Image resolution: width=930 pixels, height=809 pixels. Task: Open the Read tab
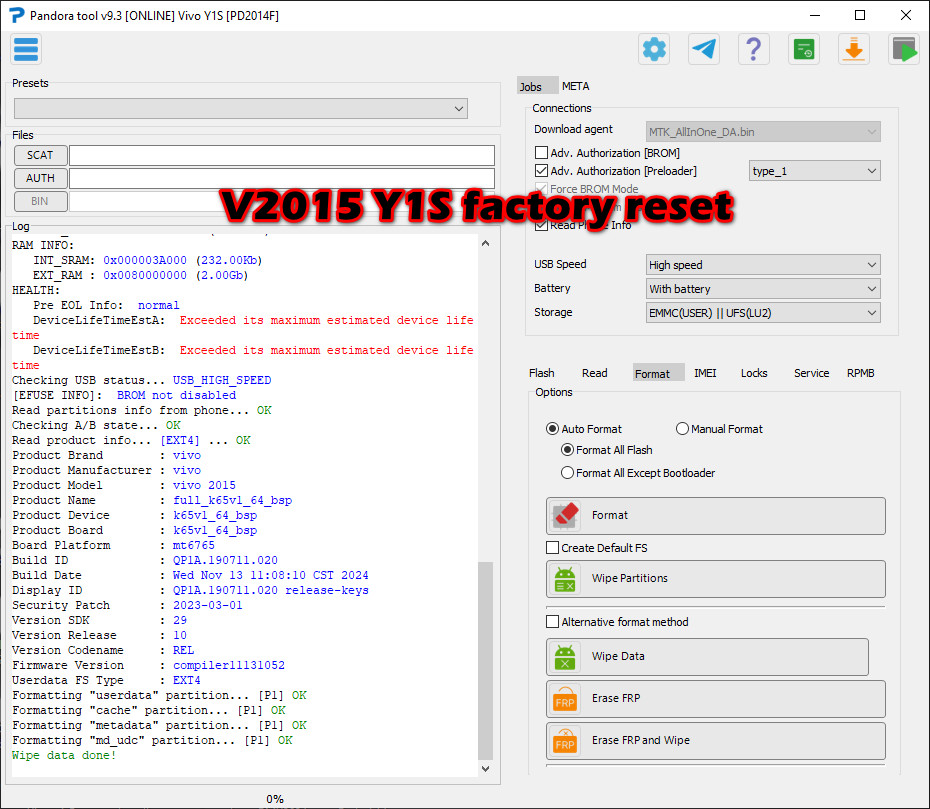click(x=594, y=373)
